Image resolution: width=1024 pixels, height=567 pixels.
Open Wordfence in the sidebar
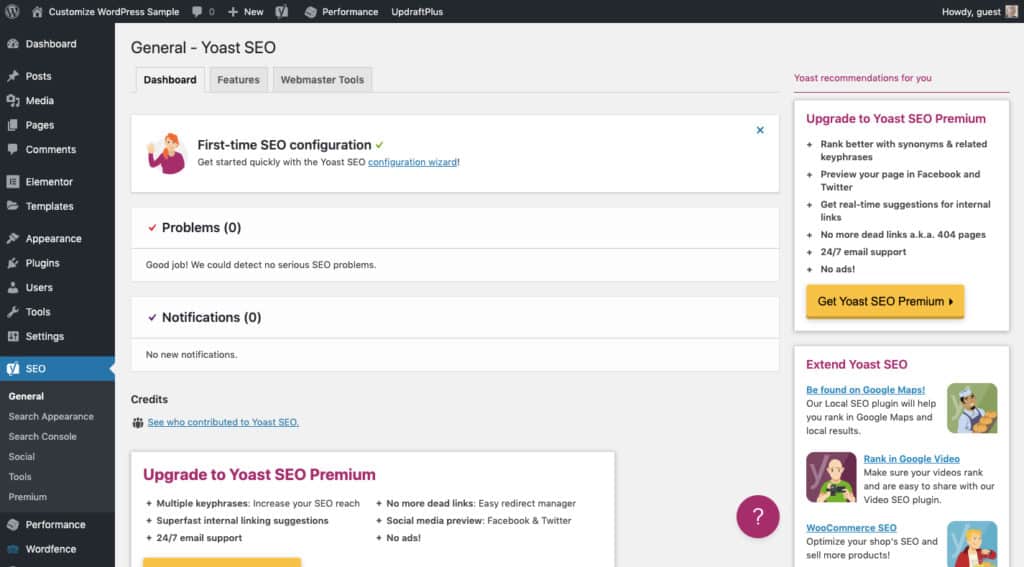pyautogui.click(x=57, y=549)
